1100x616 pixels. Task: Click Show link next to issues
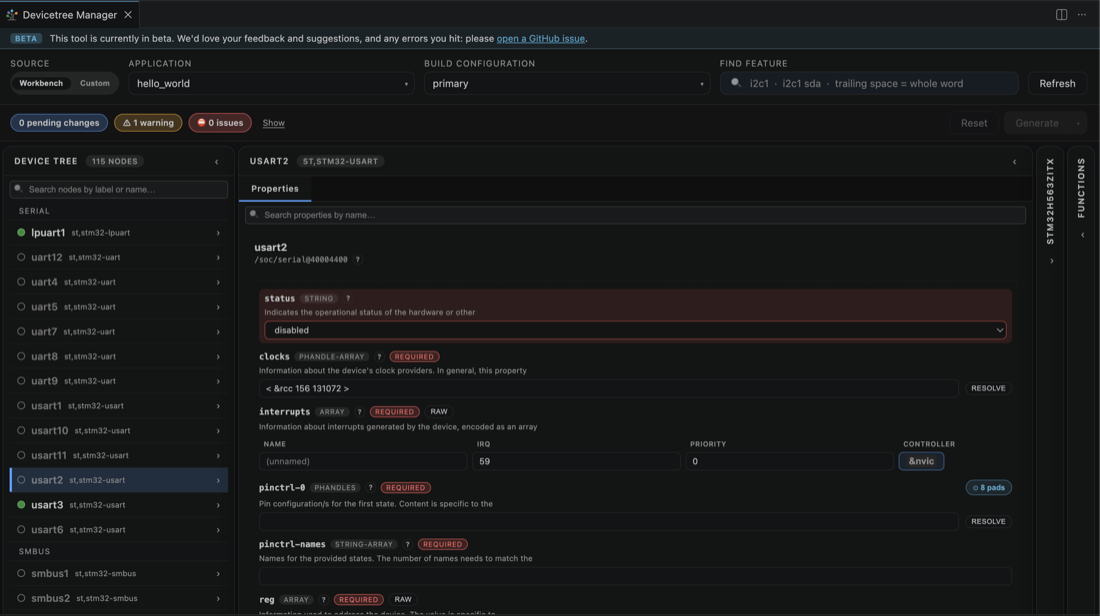[x=274, y=123]
